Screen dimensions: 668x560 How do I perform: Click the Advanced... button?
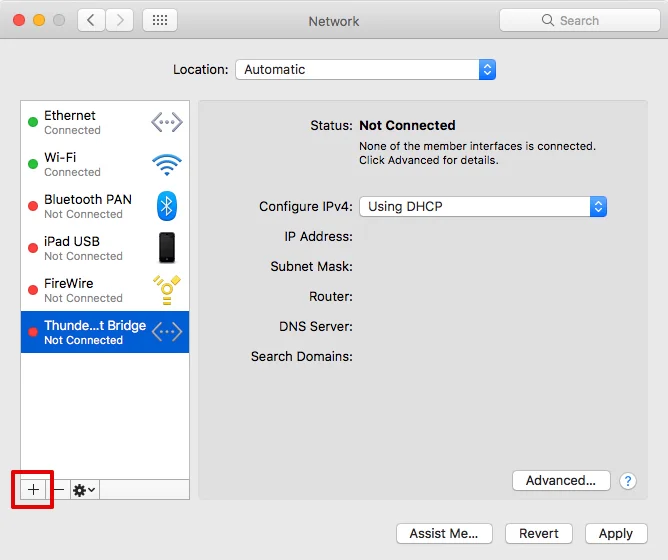click(561, 481)
